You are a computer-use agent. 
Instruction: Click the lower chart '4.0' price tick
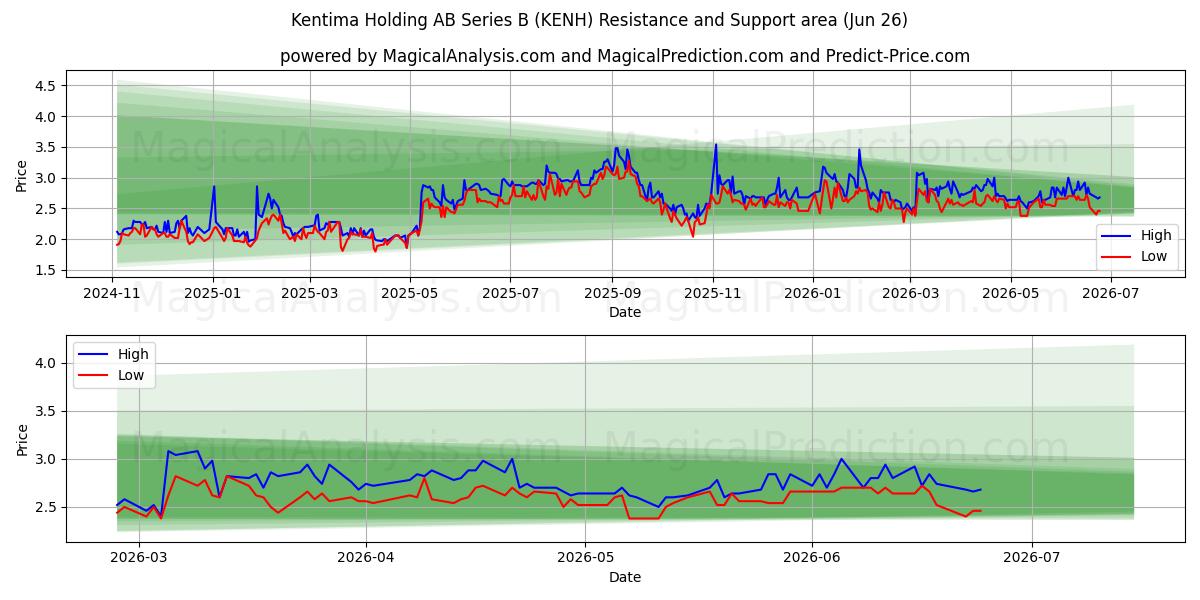pyautogui.click(x=47, y=364)
